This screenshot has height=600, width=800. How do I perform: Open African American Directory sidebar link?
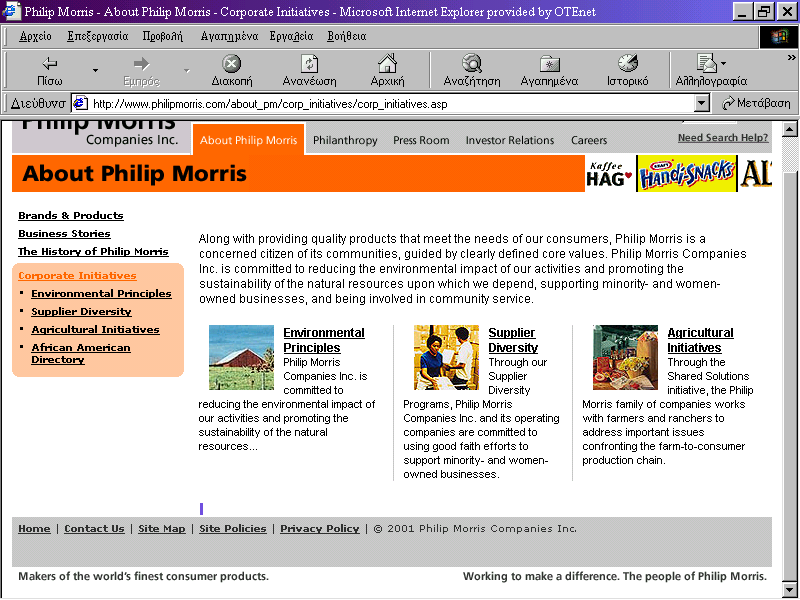(x=81, y=353)
